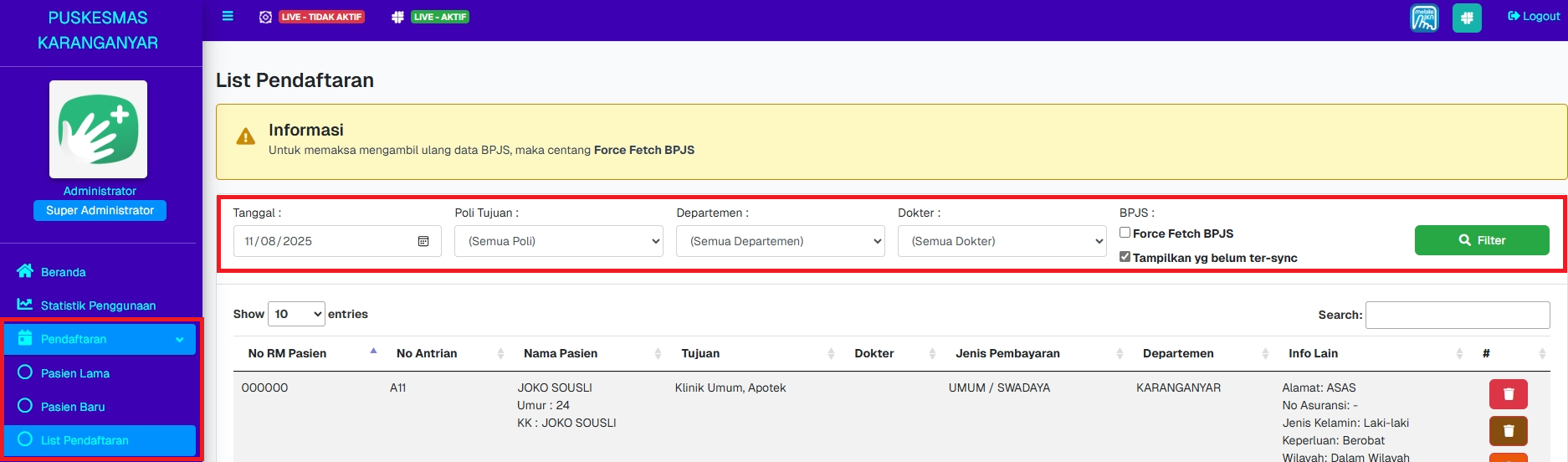Open Pasien Lama in the sidebar

point(75,373)
